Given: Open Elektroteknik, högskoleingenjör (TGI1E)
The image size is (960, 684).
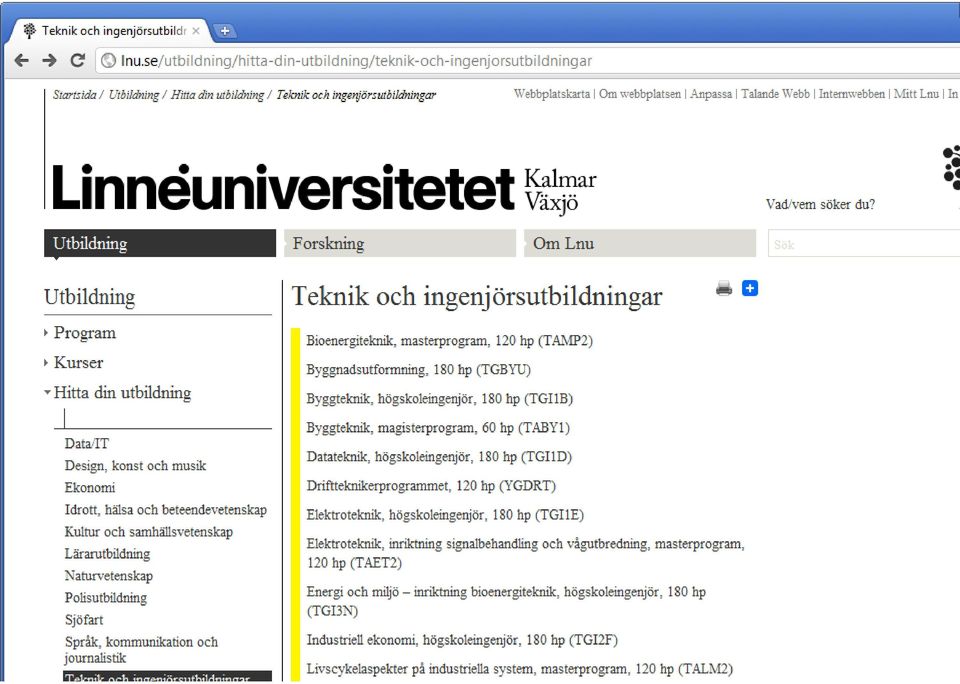Looking at the screenshot, I should (445, 514).
